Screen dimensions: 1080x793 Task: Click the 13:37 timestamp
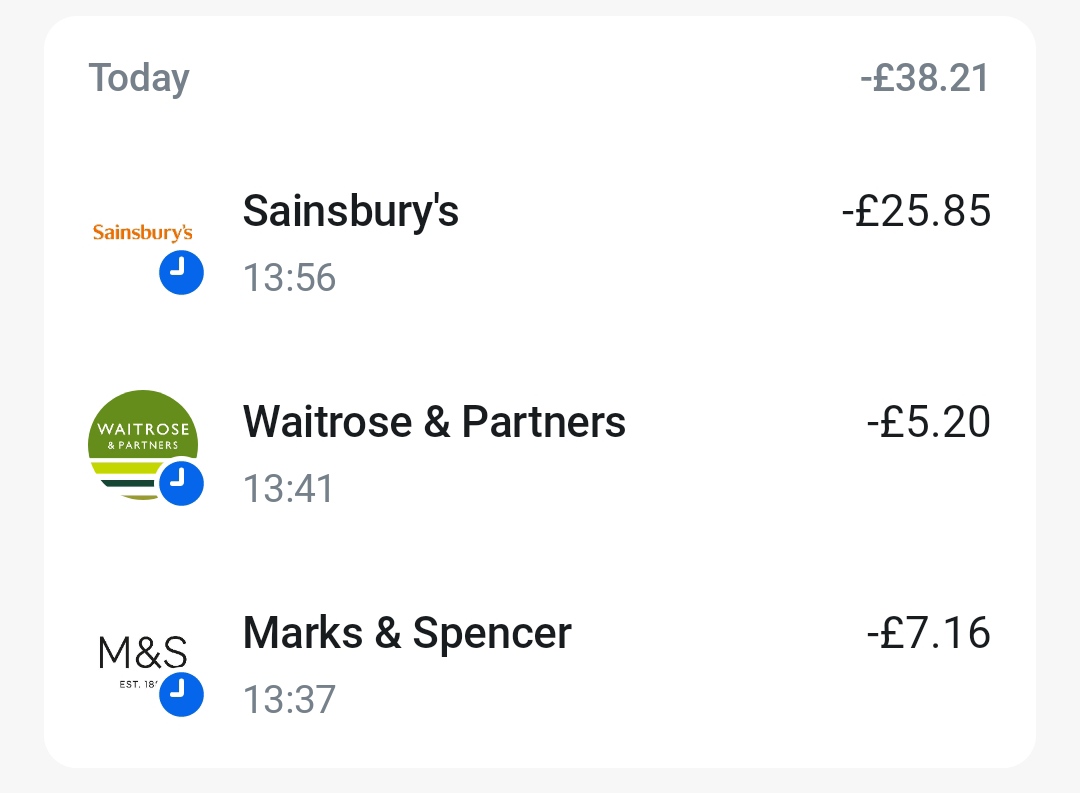[289, 699]
